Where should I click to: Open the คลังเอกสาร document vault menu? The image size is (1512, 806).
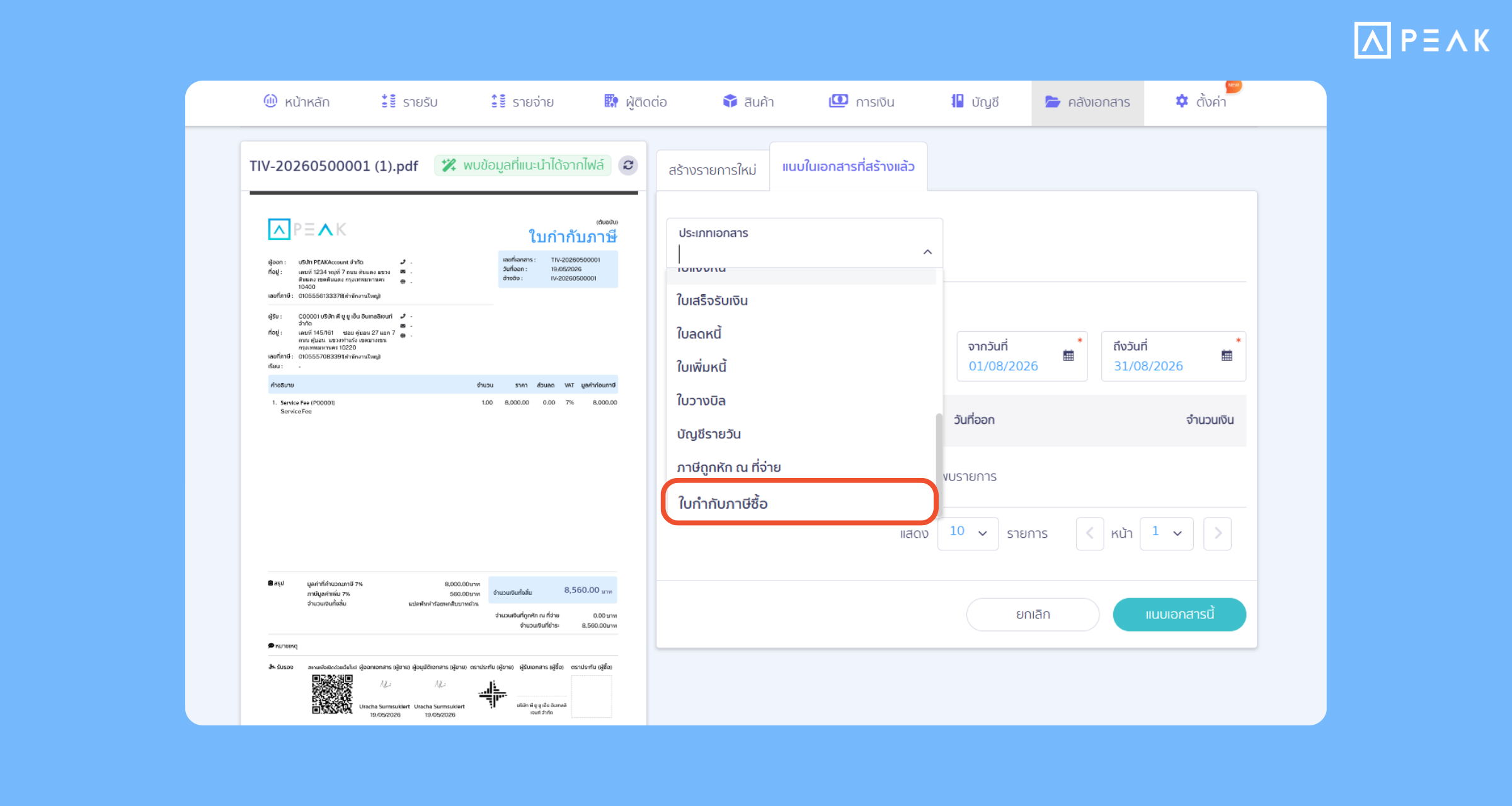tap(1088, 101)
